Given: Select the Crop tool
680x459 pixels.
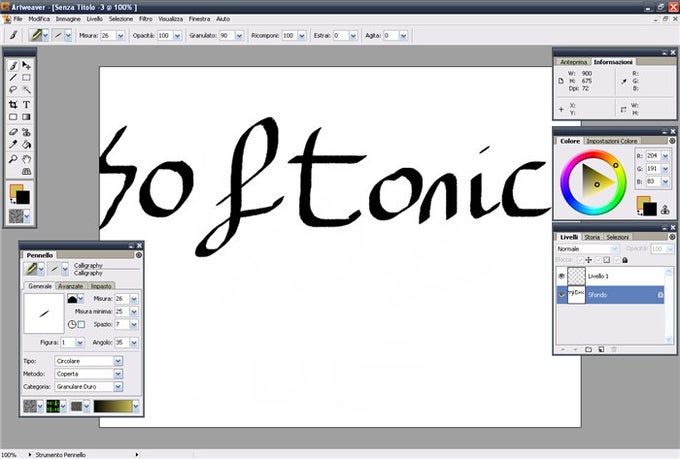Looking at the screenshot, I should (x=13, y=105).
